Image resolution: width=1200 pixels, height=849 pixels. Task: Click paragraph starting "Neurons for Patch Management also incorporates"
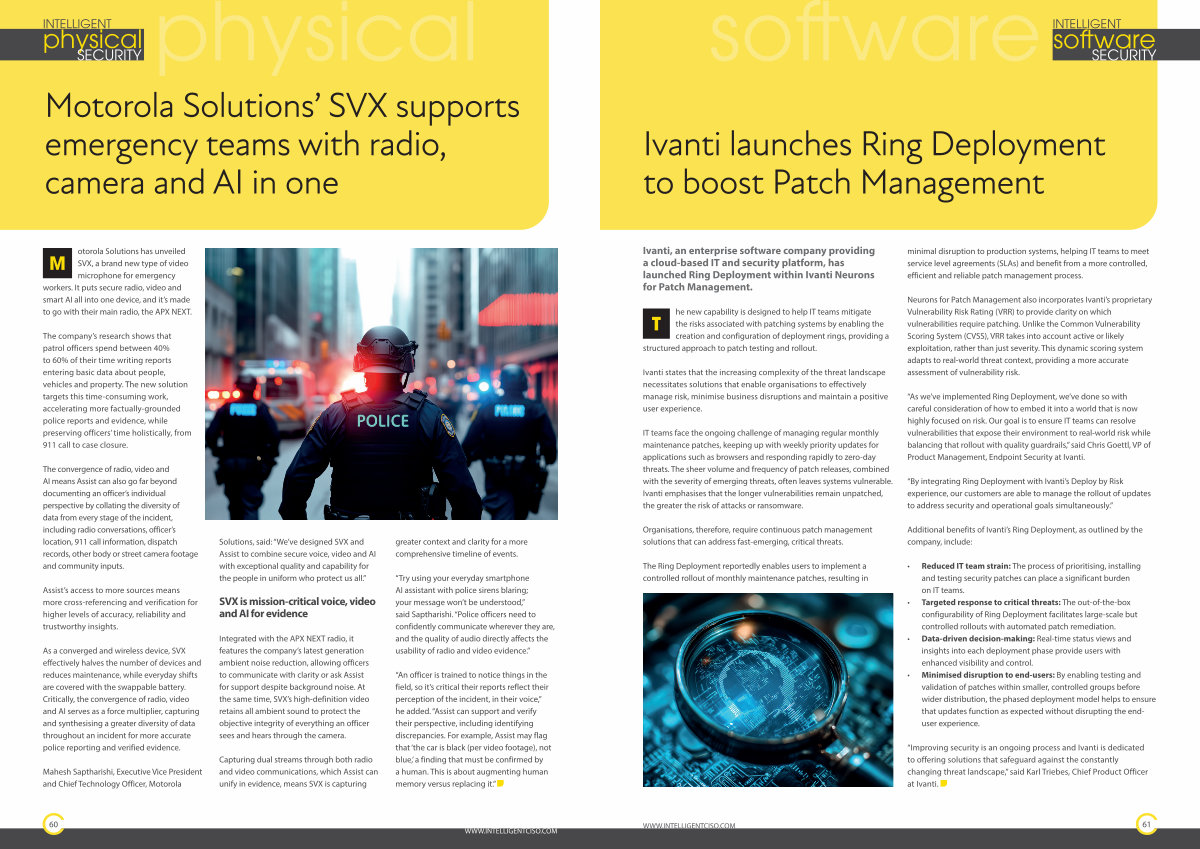[x=1030, y=336]
